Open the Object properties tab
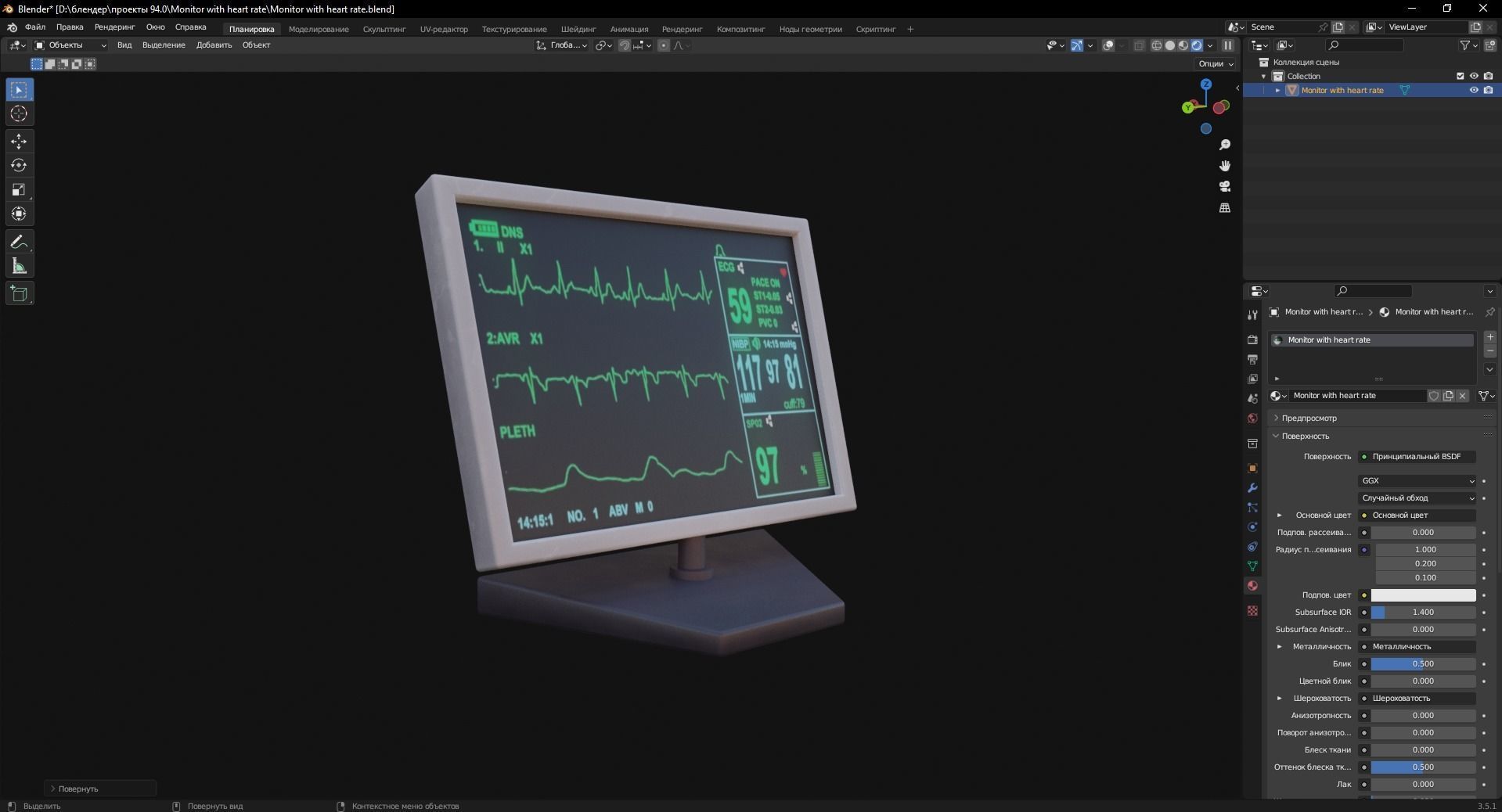 (1252, 468)
